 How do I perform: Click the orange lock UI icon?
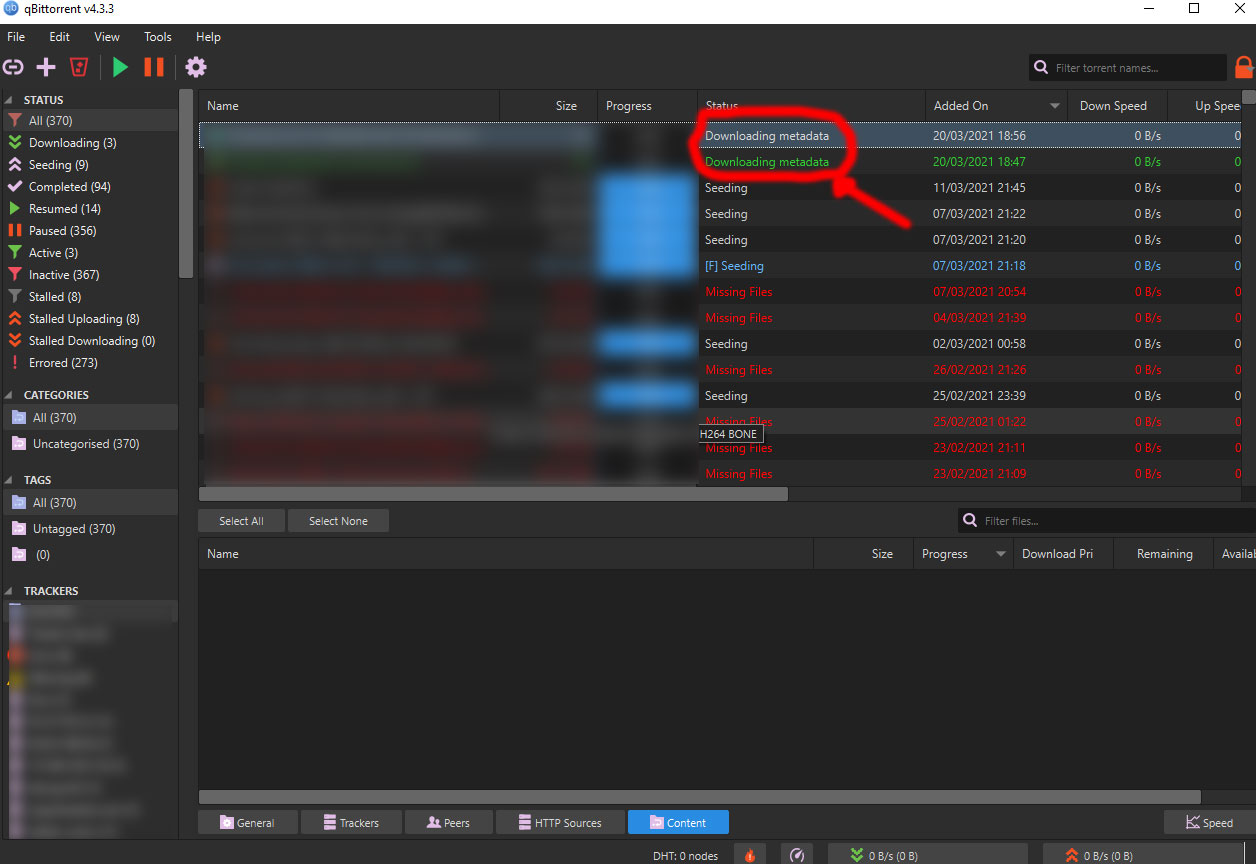click(1244, 68)
